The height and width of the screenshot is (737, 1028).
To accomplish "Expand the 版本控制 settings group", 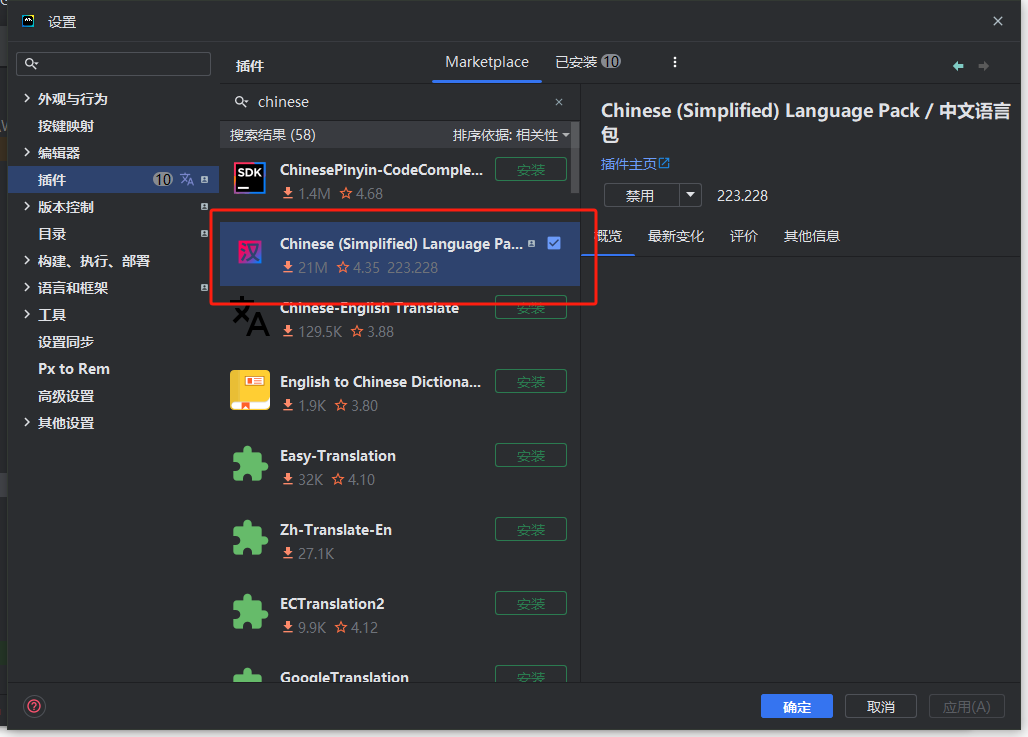I will (27, 207).
